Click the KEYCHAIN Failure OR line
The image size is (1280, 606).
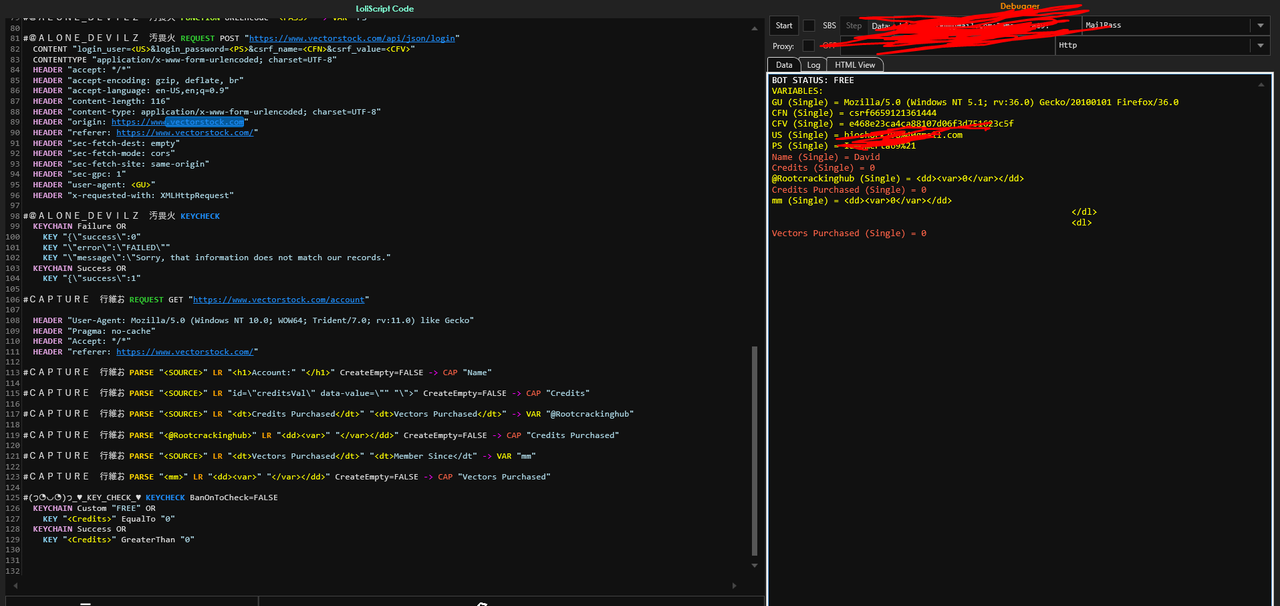pyautogui.click(x=79, y=226)
